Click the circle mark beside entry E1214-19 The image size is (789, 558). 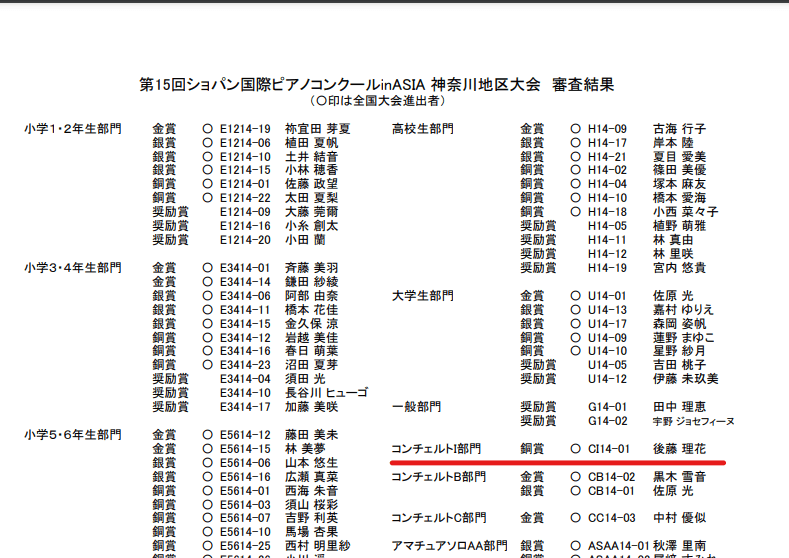[x=208, y=129]
